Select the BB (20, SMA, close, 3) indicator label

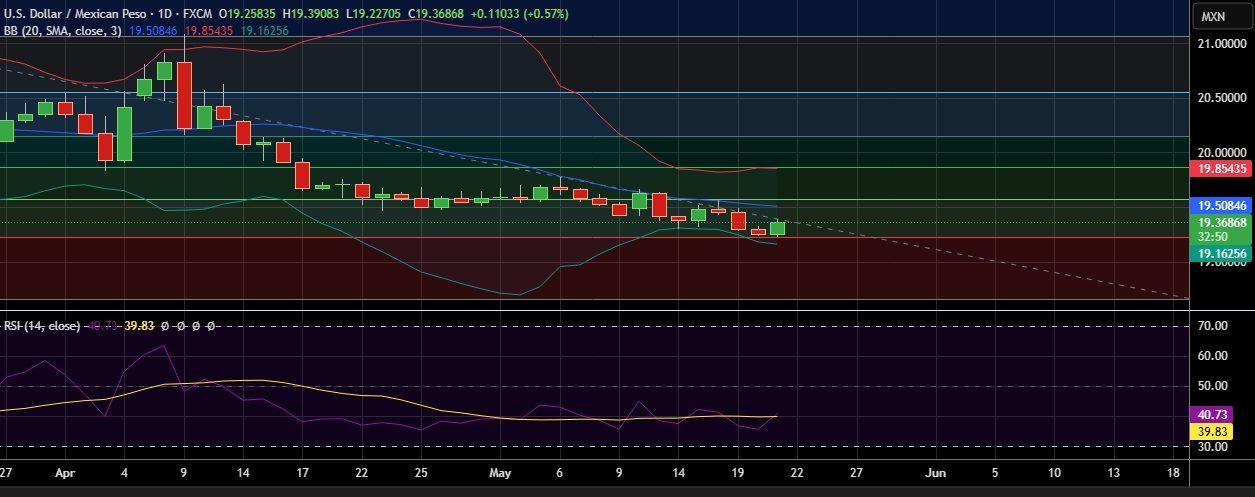click(x=62, y=31)
